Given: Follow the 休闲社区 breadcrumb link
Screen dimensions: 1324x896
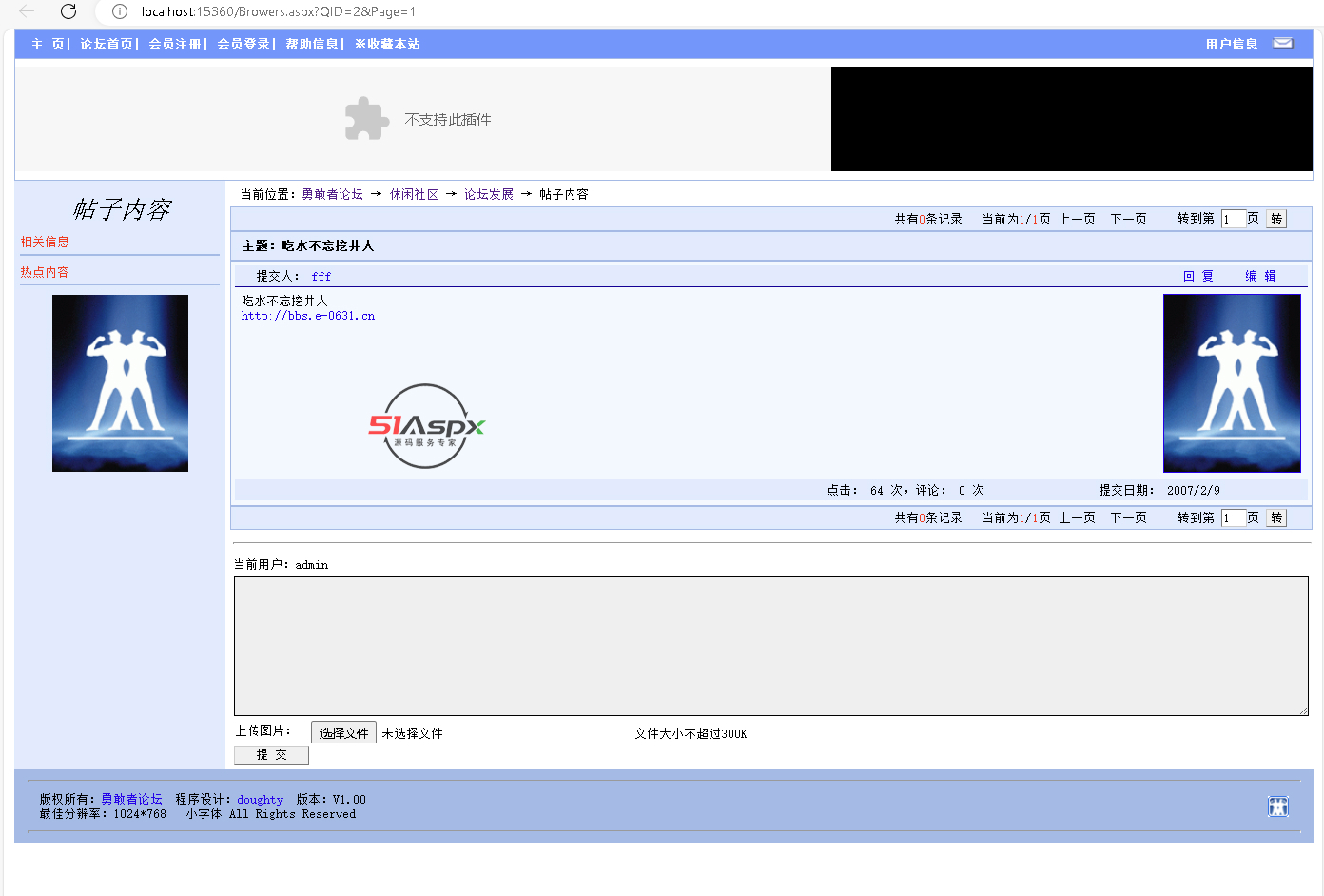Looking at the screenshot, I should point(414,194).
